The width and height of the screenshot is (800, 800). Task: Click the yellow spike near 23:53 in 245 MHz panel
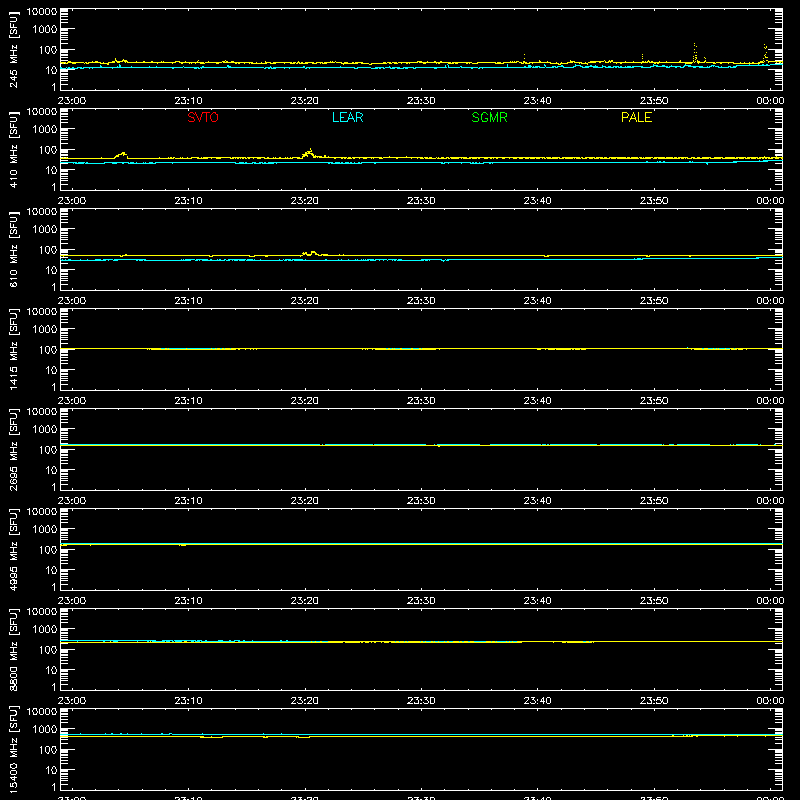[695, 53]
